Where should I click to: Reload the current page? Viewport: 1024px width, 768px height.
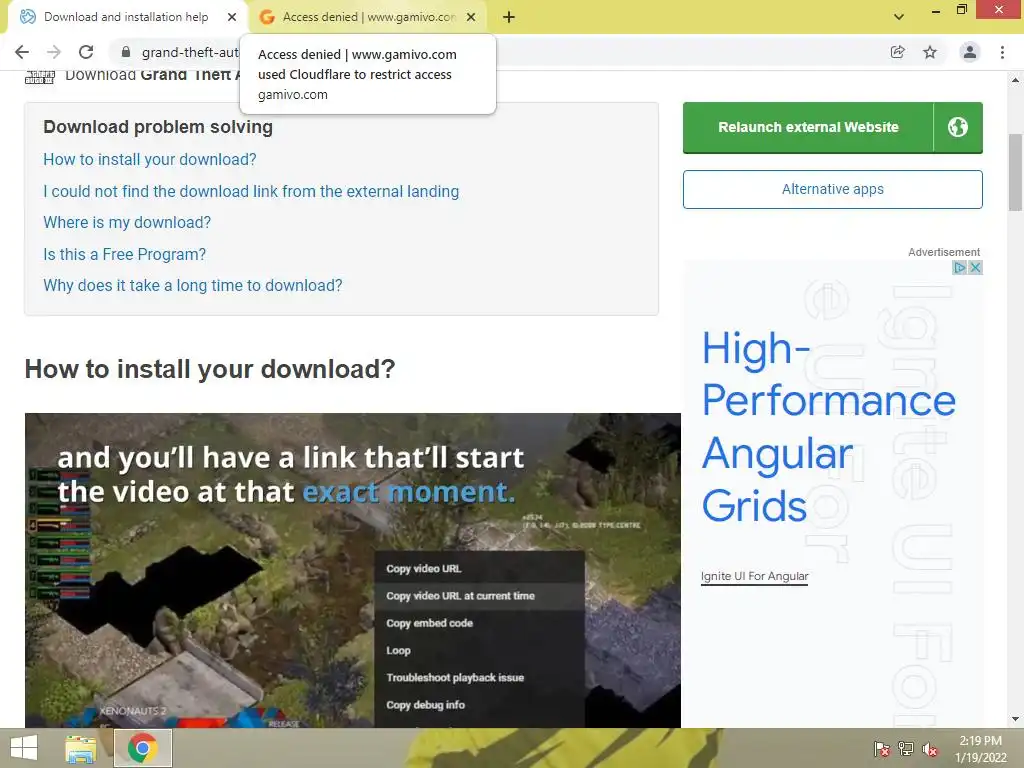click(86, 52)
